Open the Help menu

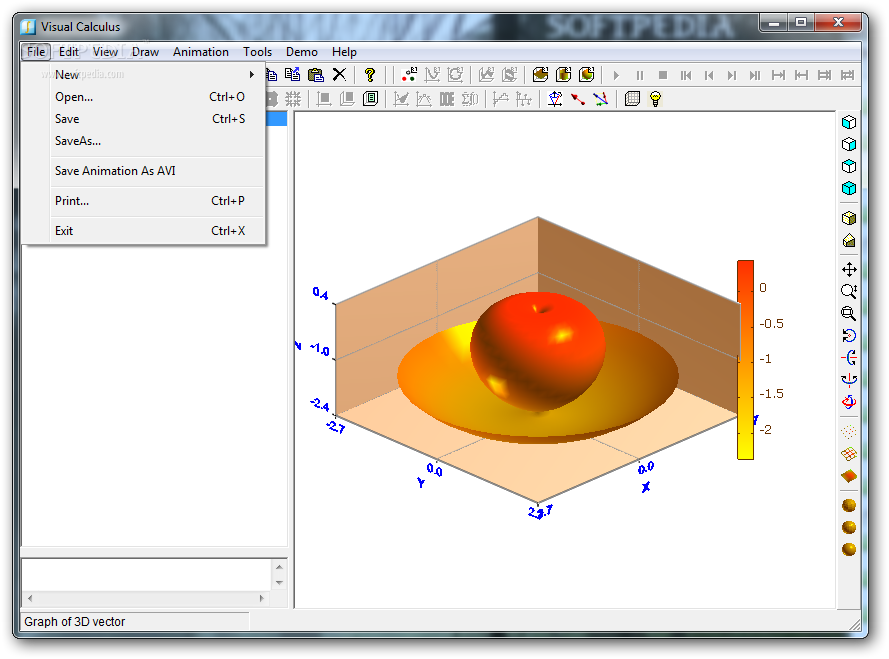point(344,52)
